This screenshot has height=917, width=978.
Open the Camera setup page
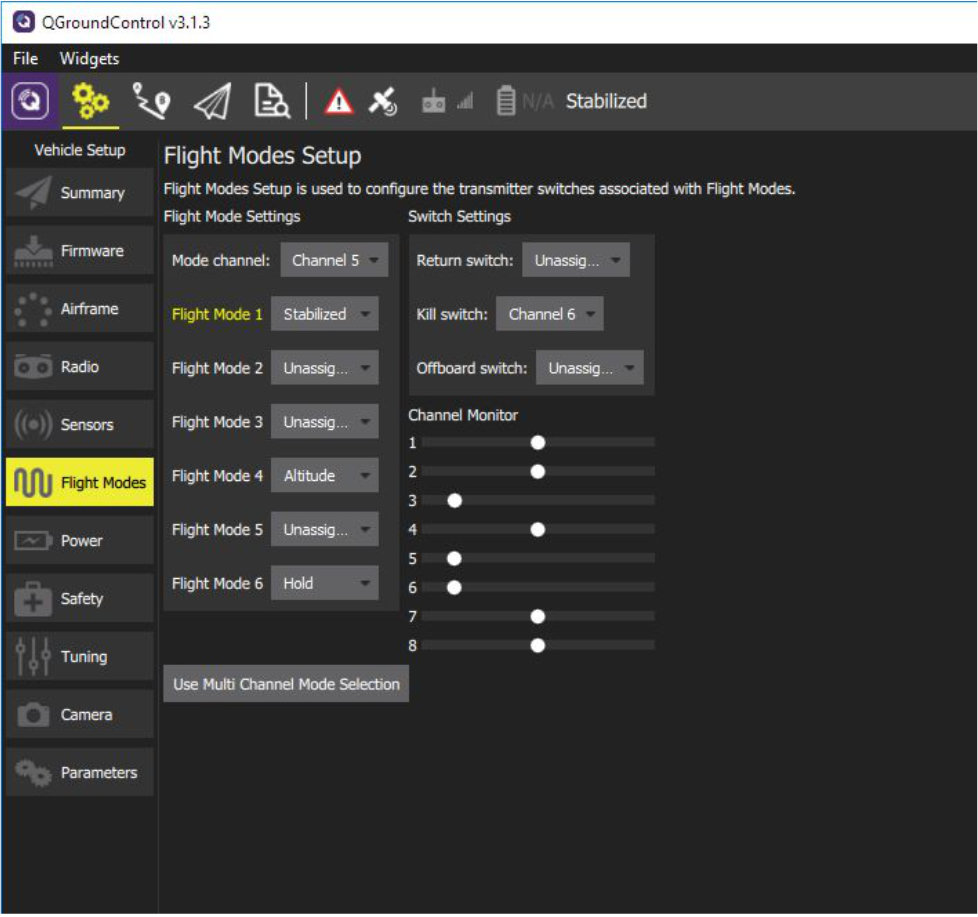80,715
